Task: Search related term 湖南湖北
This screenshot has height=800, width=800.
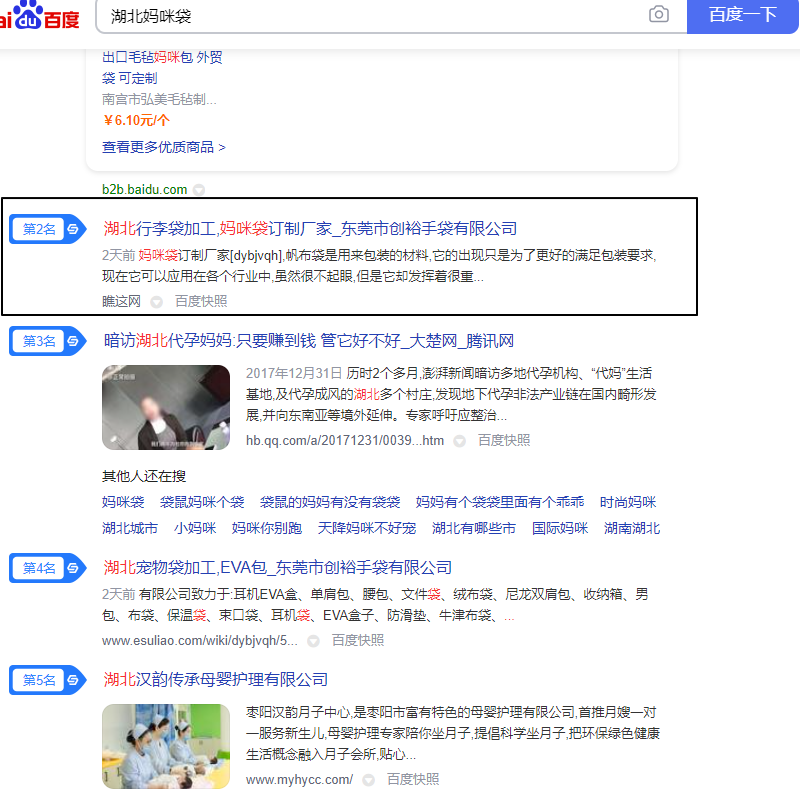Action: (x=632, y=528)
